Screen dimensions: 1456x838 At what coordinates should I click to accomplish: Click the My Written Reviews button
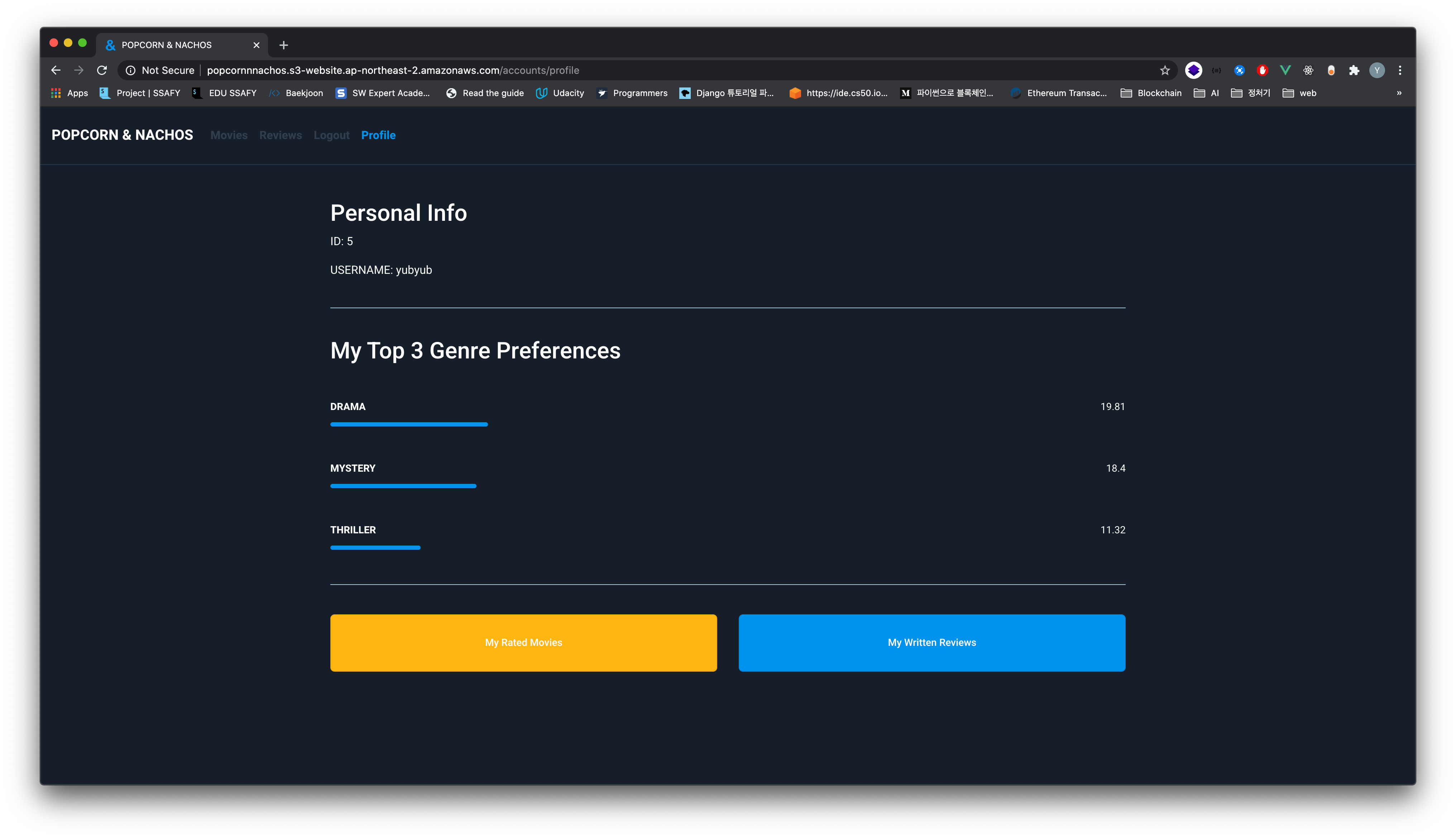[932, 642]
